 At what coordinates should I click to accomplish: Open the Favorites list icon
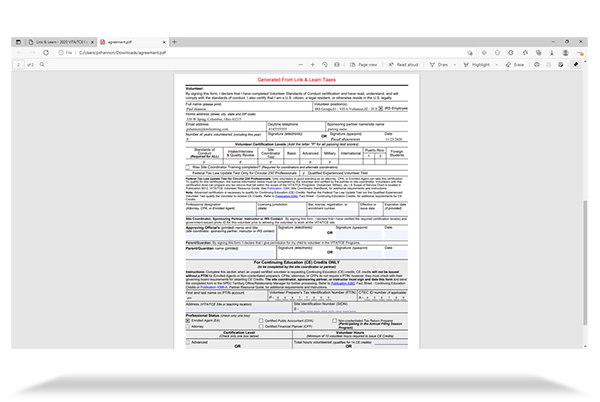point(525,53)
